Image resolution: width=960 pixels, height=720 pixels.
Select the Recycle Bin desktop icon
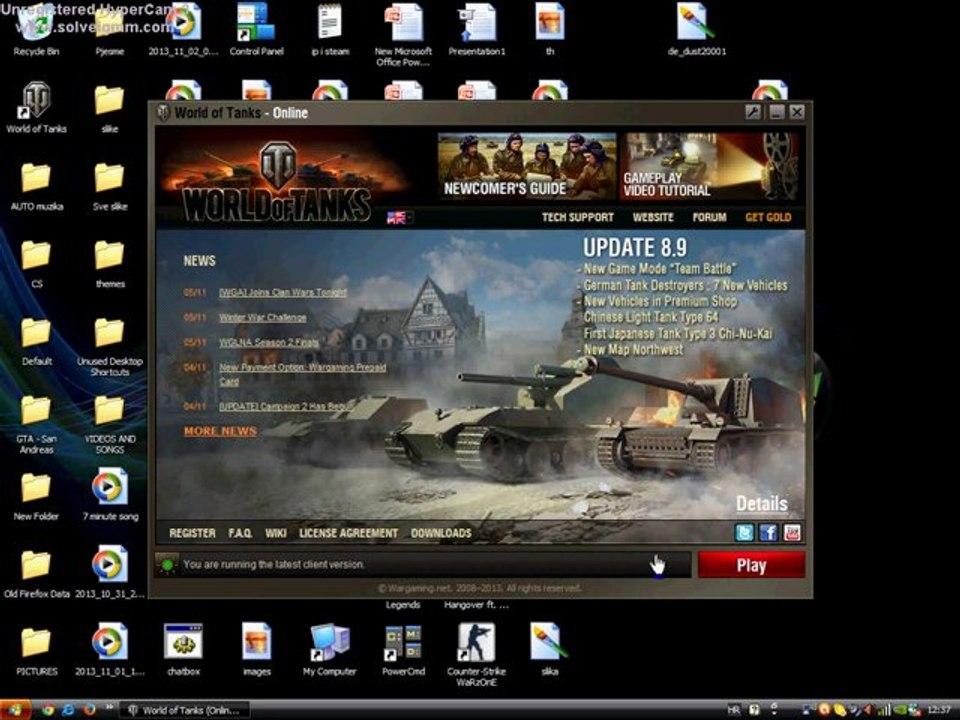pyautogui.click(x=36, y=31)
